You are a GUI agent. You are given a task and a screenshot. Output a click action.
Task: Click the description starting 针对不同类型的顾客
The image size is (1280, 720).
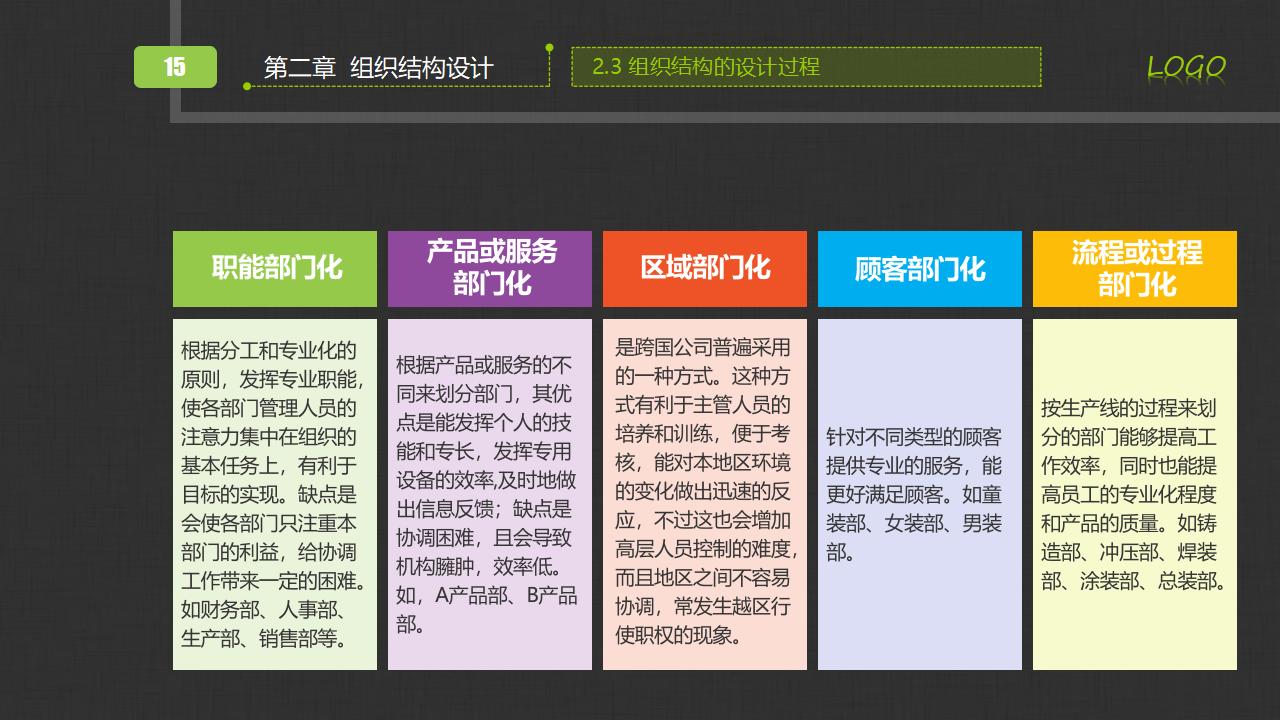coord(920,494)
